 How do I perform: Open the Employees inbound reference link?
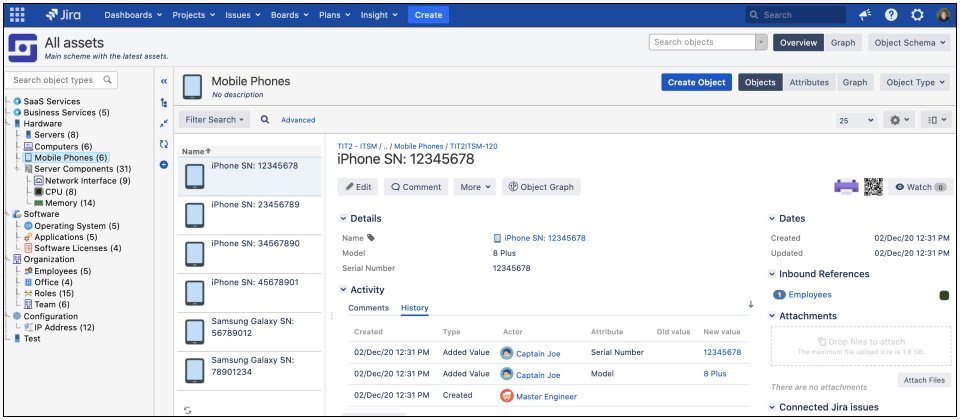tap(809, 295)
